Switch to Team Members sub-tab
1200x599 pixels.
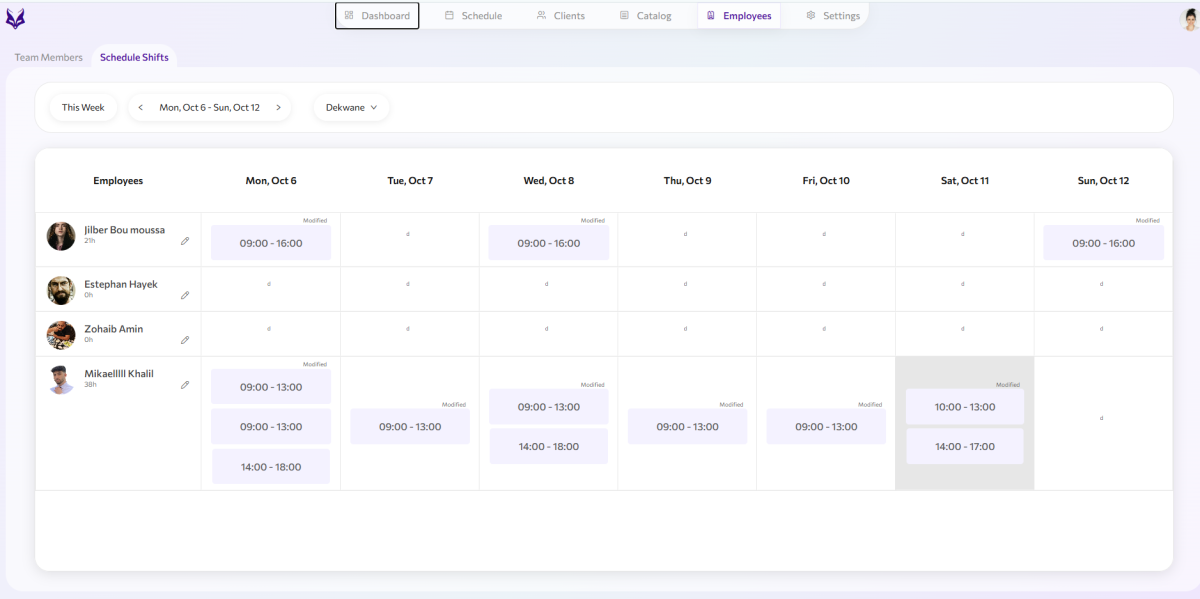tap(48, 58)
